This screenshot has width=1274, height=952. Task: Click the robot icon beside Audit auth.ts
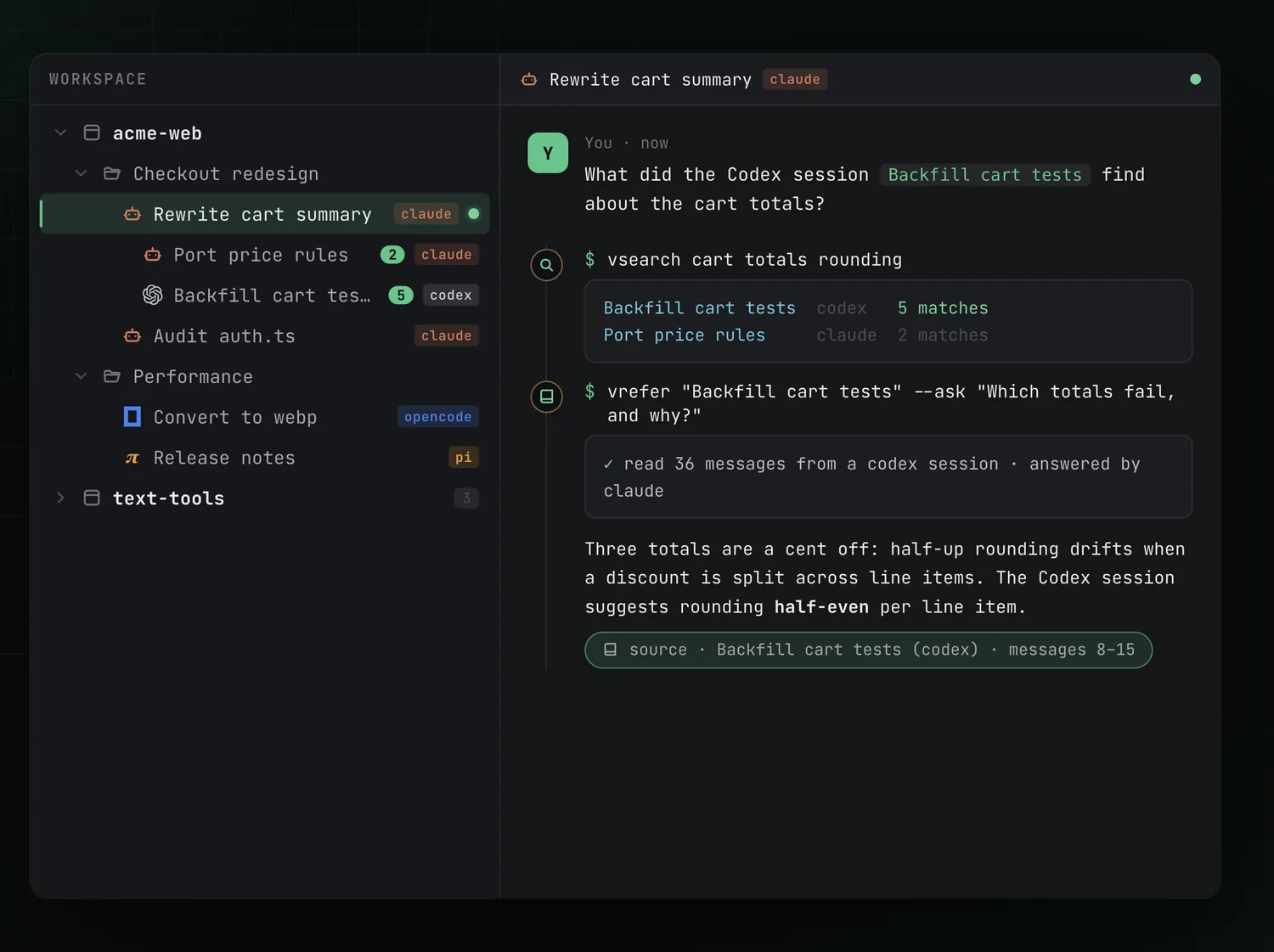[132, 335]
